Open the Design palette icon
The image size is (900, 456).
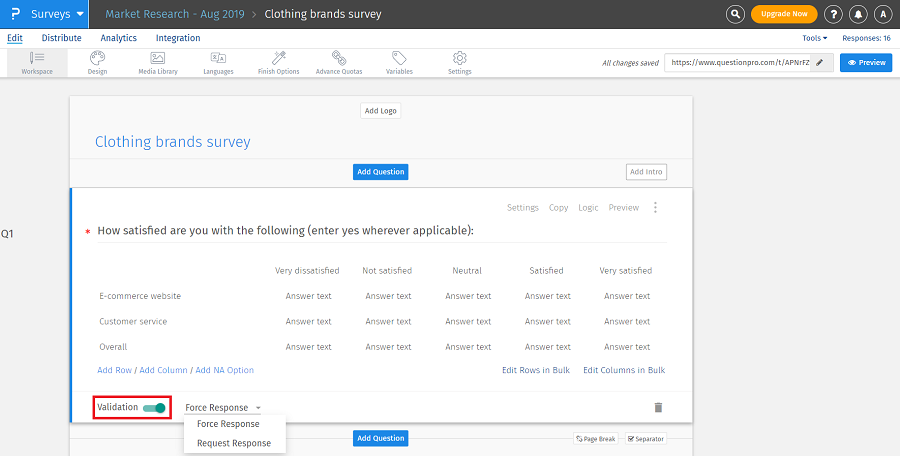(97, 59)
